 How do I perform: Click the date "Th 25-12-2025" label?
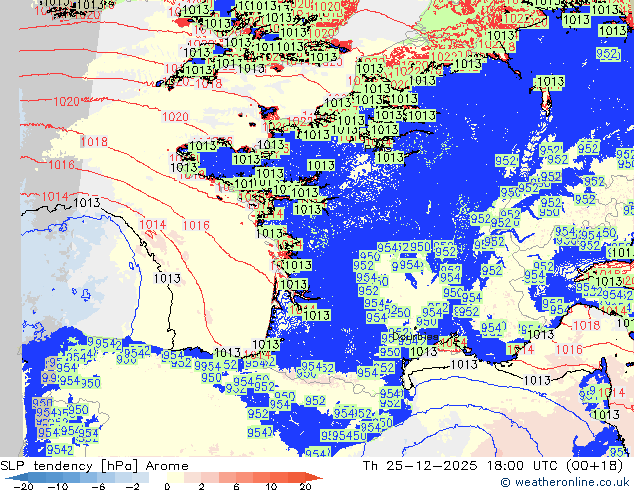pos(420,466)
